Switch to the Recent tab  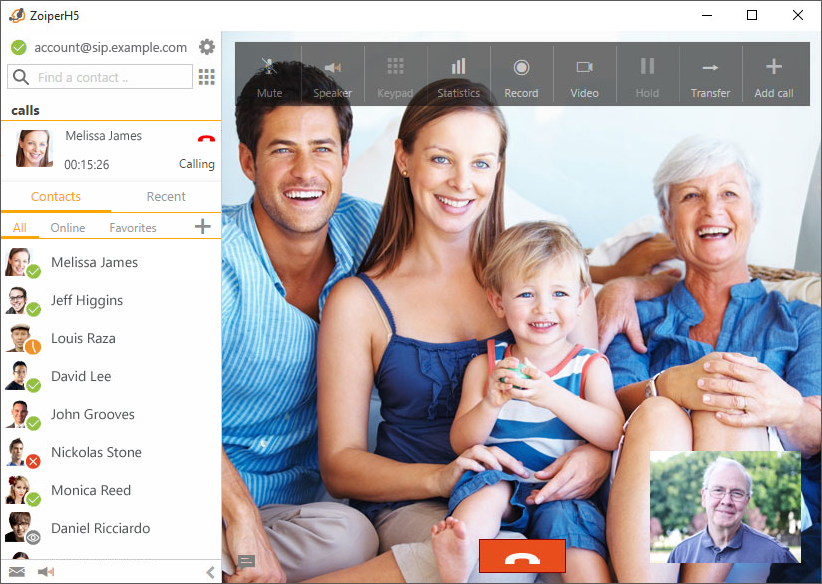point(166,197)
